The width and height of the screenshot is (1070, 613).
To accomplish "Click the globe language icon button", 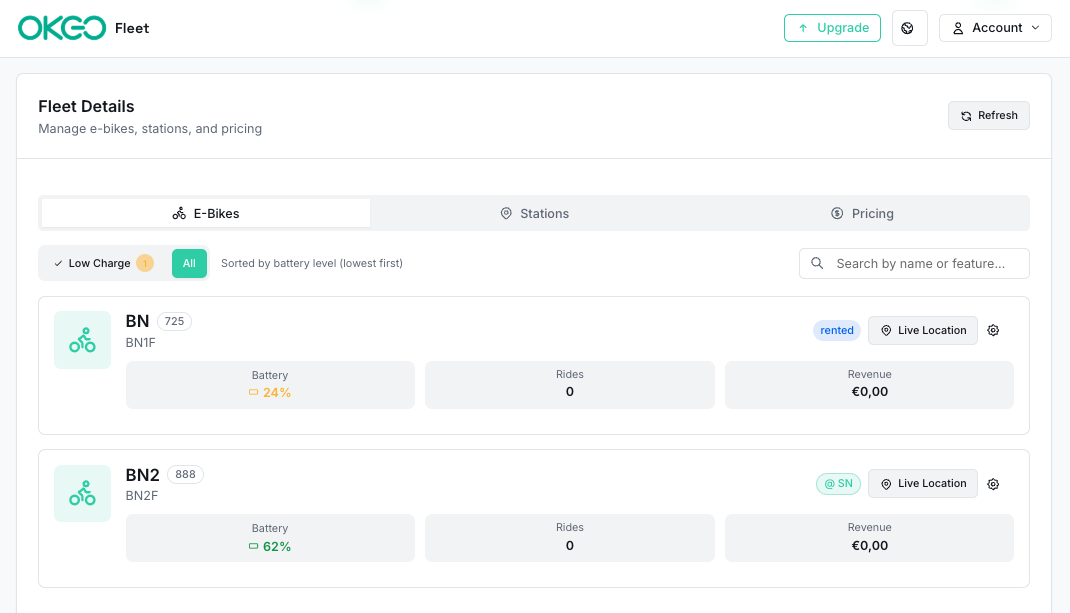I will 909,28.
